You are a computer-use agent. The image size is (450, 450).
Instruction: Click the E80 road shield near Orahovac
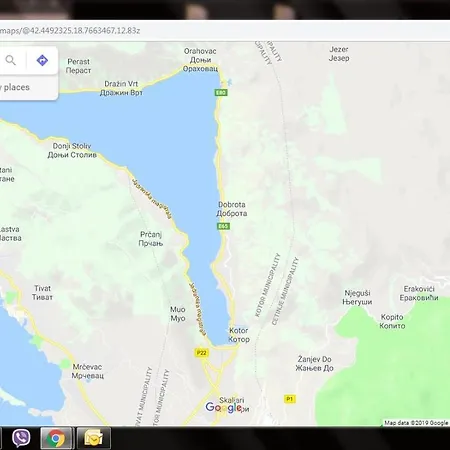(221, 92)
